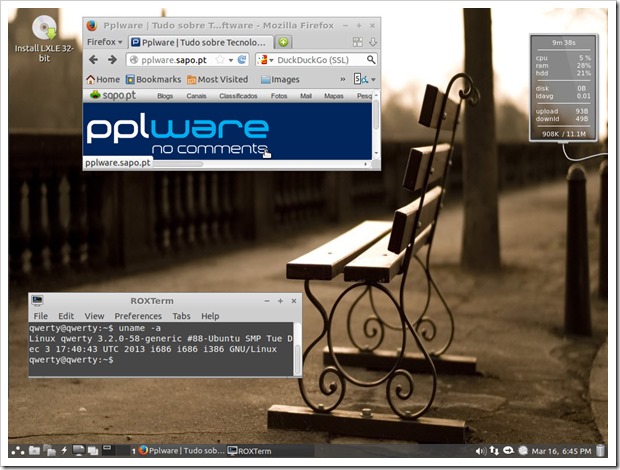Open the volume control tray icon
This screenshot has height=470, width=620.
coord(480,451)
